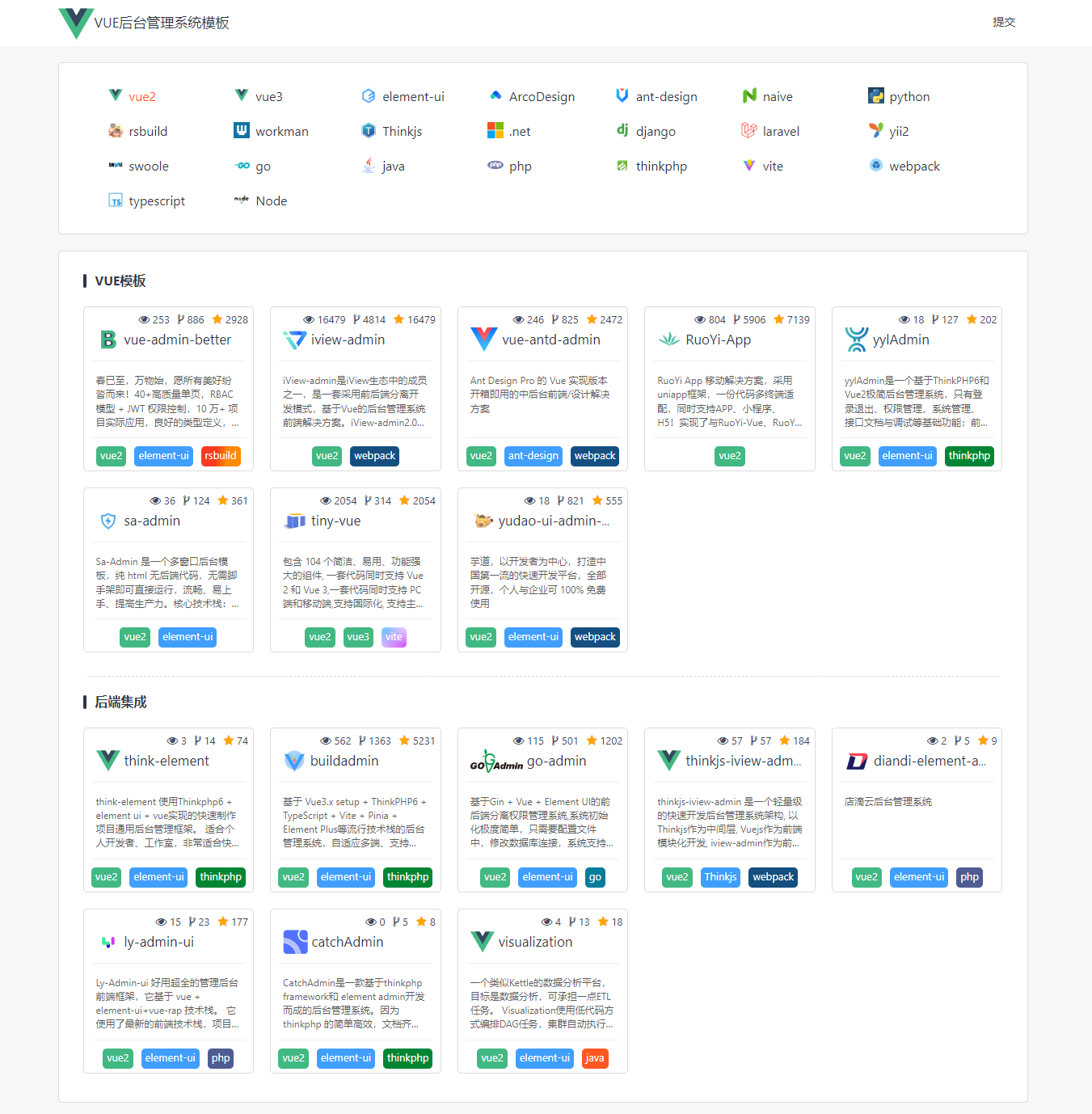Filter by the vue3 category
1092x1114 pixels.
pyautogui.click(x=259, y=96)
